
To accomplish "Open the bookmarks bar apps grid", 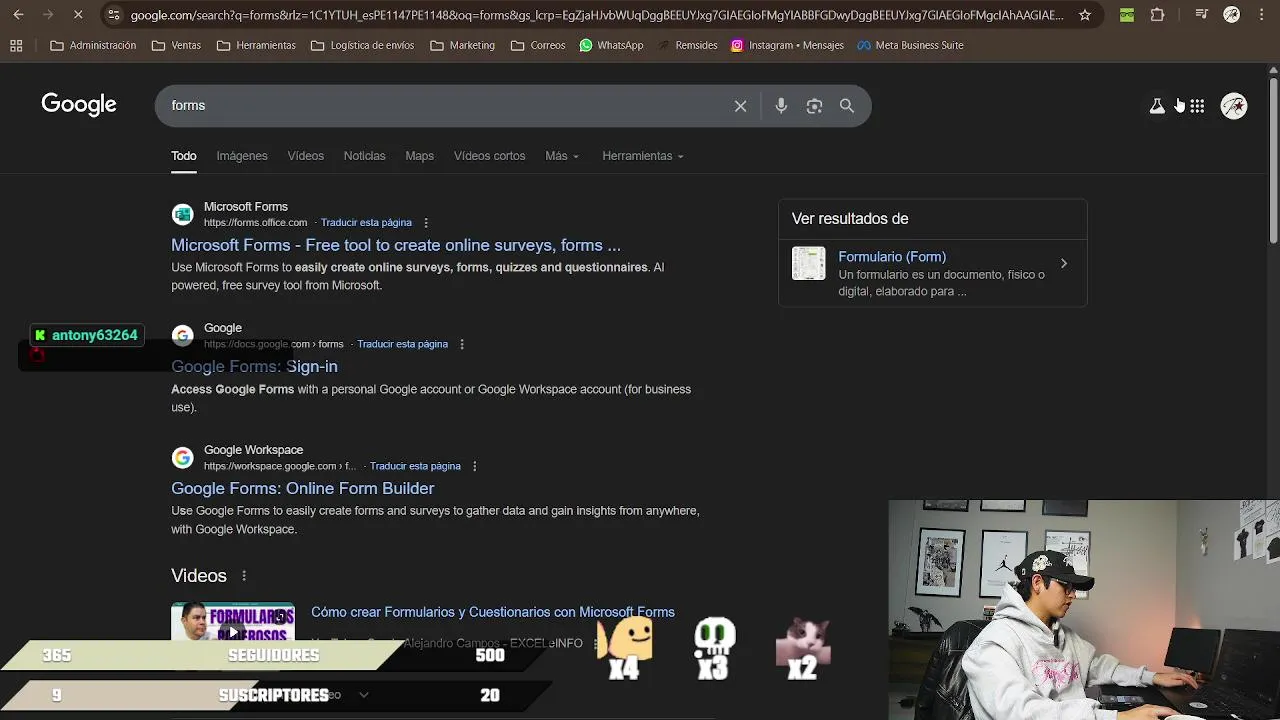I will point(16,45).
